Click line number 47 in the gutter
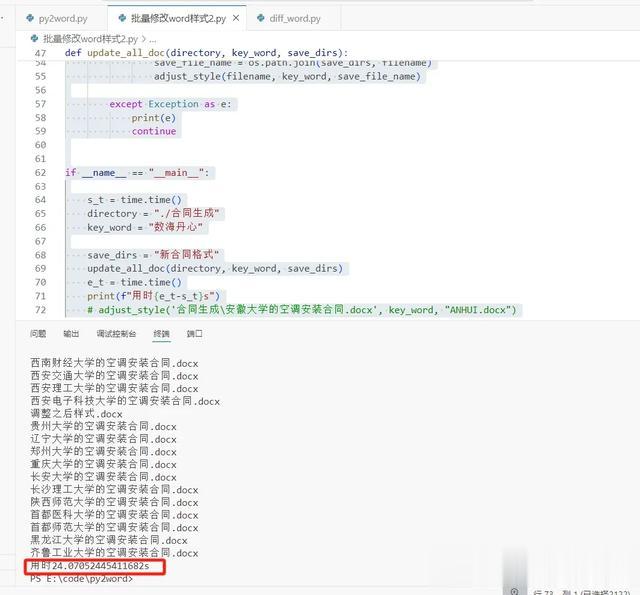Image resolution: width=640 pixels, height=595 pixels. click(x=40, y=53)
